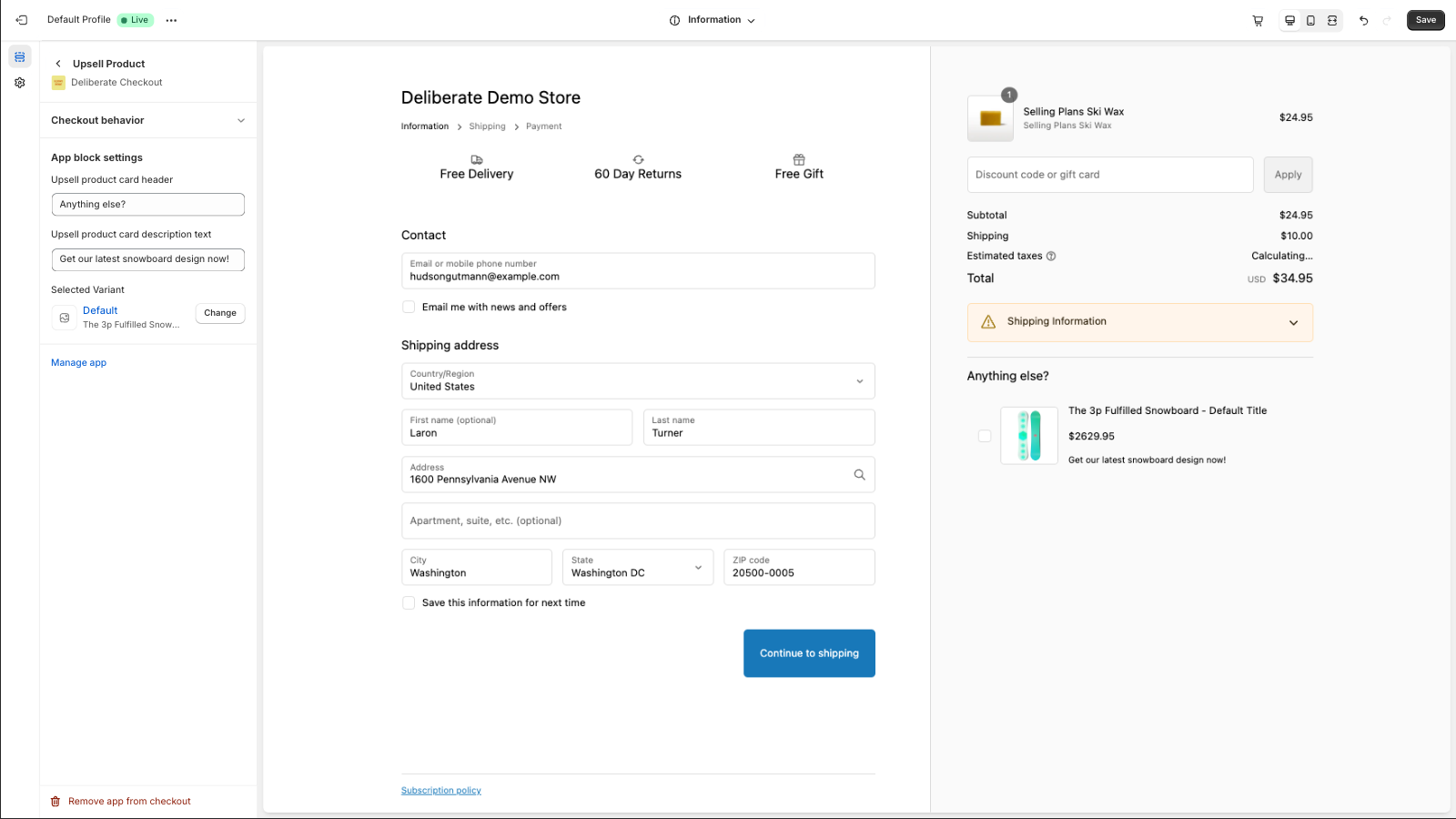Expand the Checkout behavior section
This screenshot has height=819, width=1456.
[x=148, y=120]
